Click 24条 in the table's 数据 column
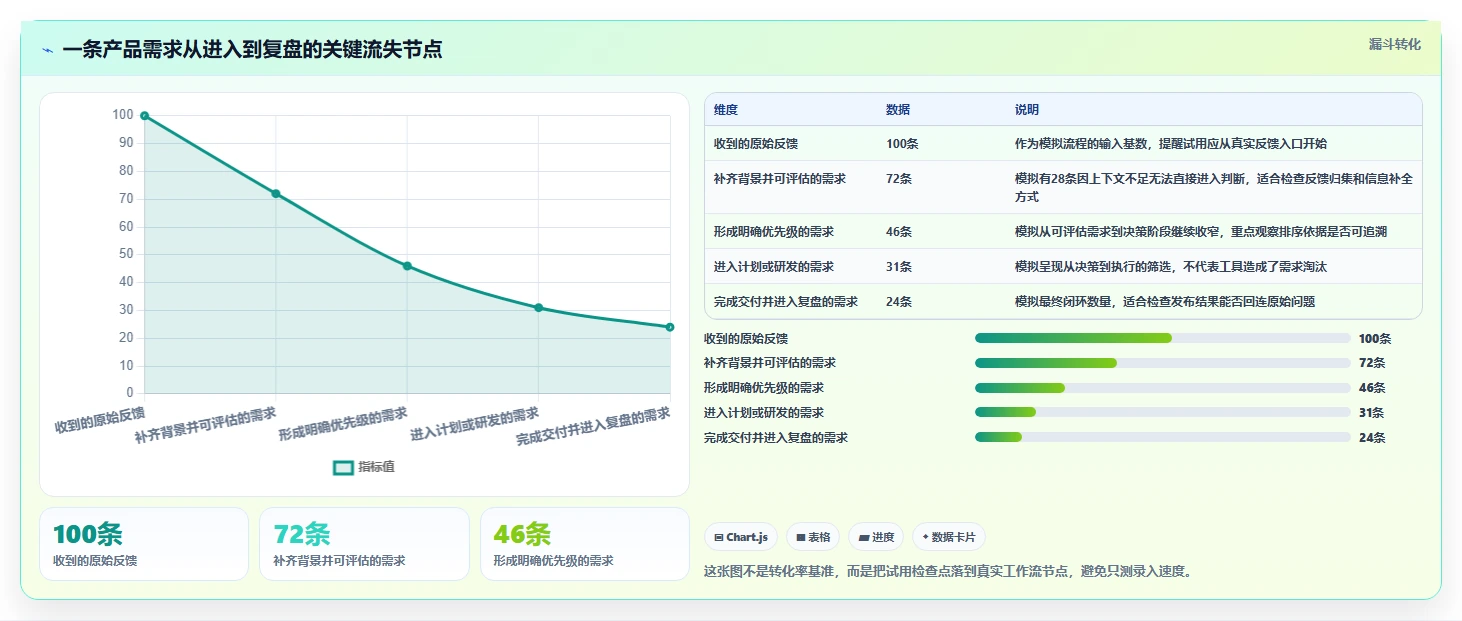Viewport: 1462px width, 621px height. tap(899, 302)
